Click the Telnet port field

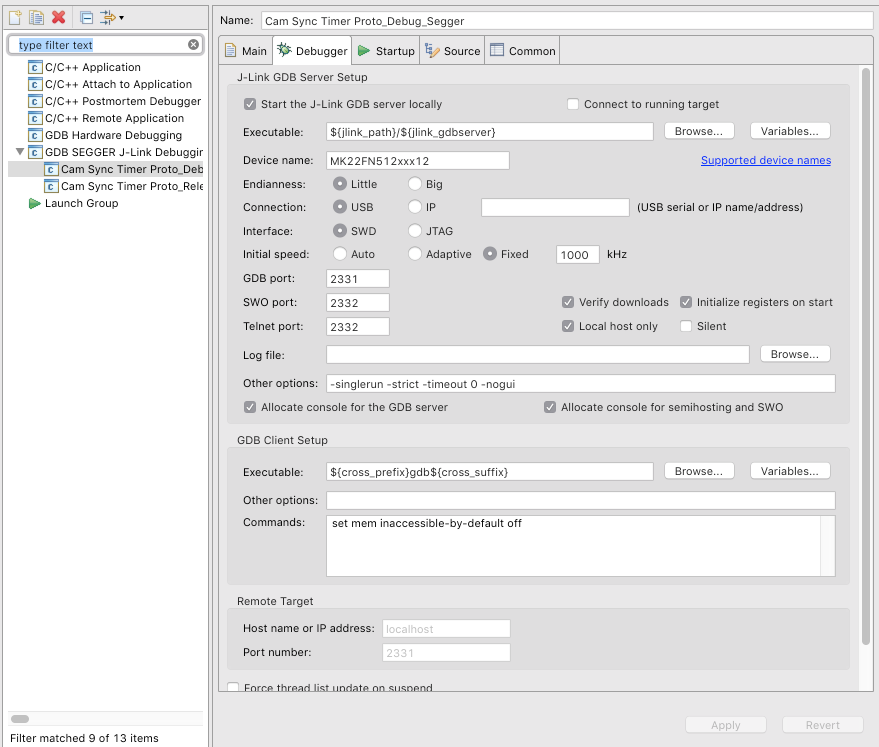(358, 327)
